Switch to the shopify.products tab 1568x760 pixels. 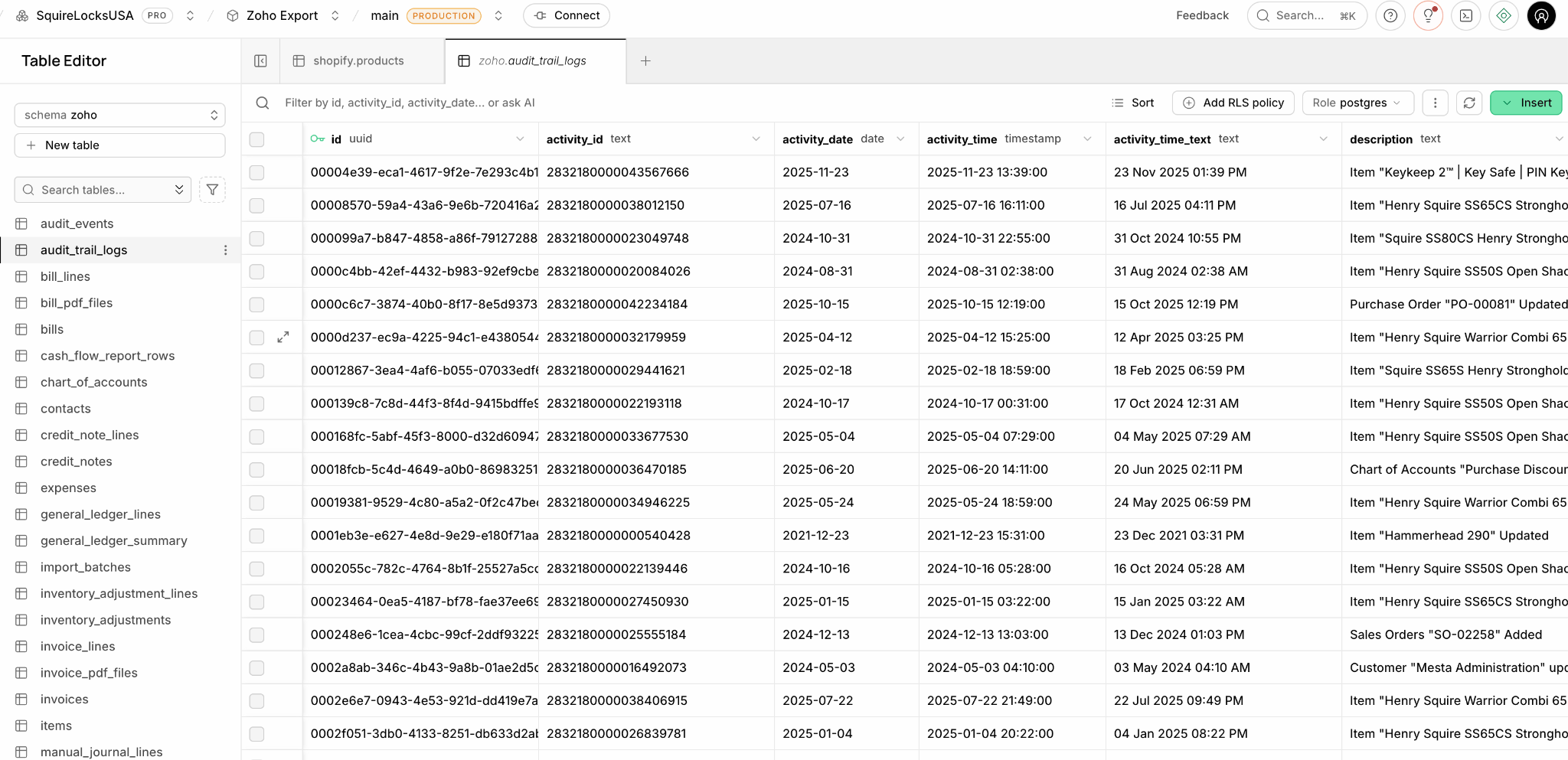(362, 60)
